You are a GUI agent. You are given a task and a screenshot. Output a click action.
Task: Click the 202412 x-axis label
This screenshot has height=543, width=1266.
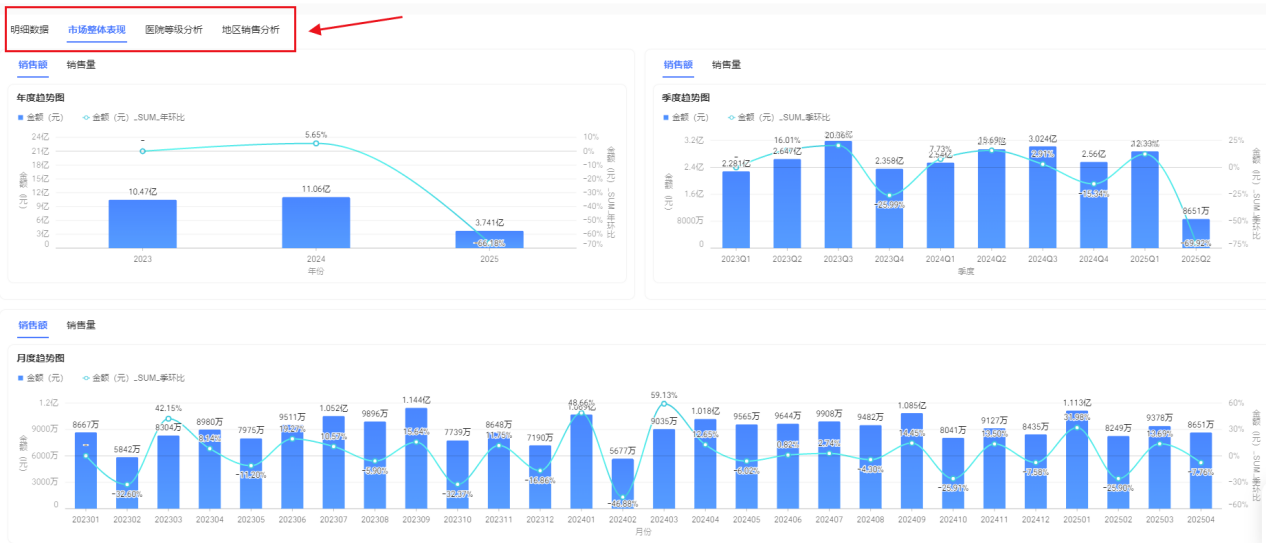[1035, 519]
